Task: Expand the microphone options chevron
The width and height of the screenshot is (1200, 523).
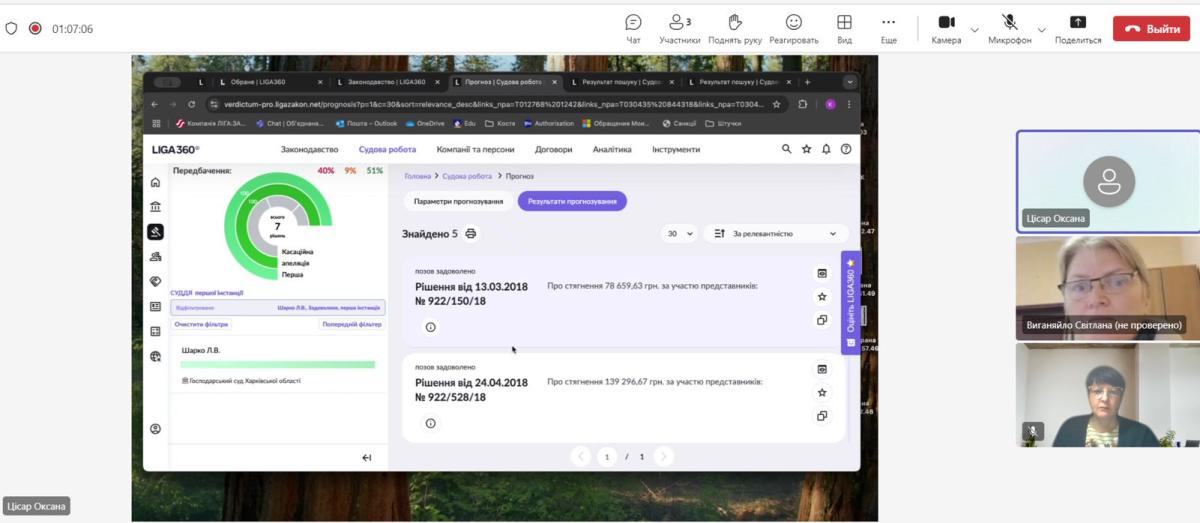Action: pos(1043,30)
